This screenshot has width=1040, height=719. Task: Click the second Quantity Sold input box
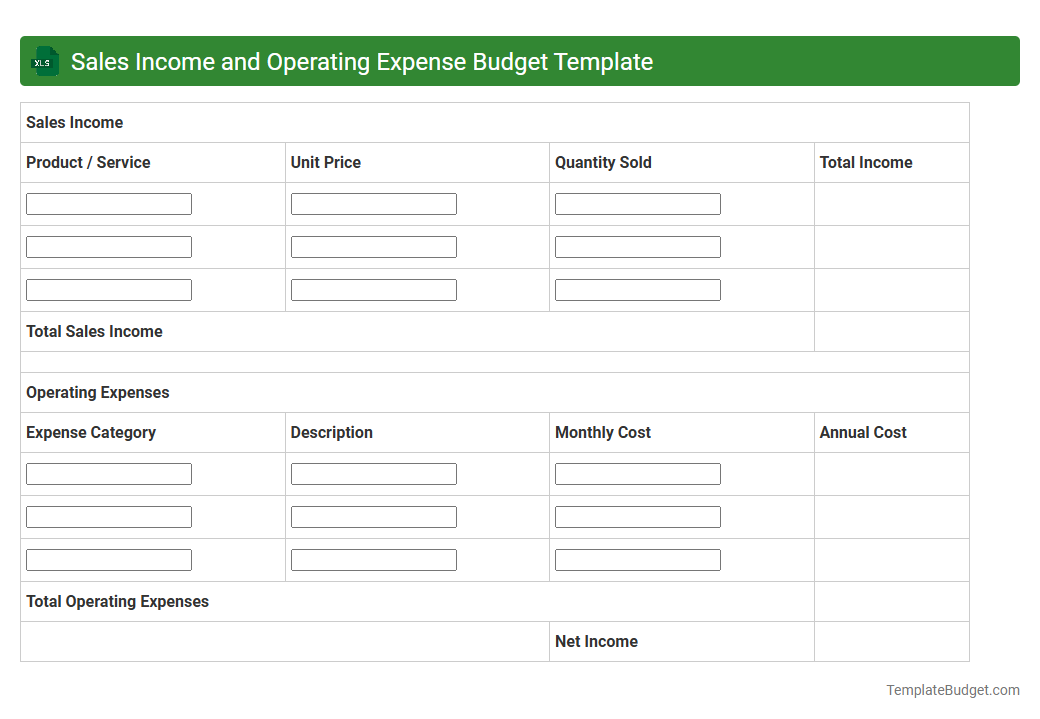point(637,246)
